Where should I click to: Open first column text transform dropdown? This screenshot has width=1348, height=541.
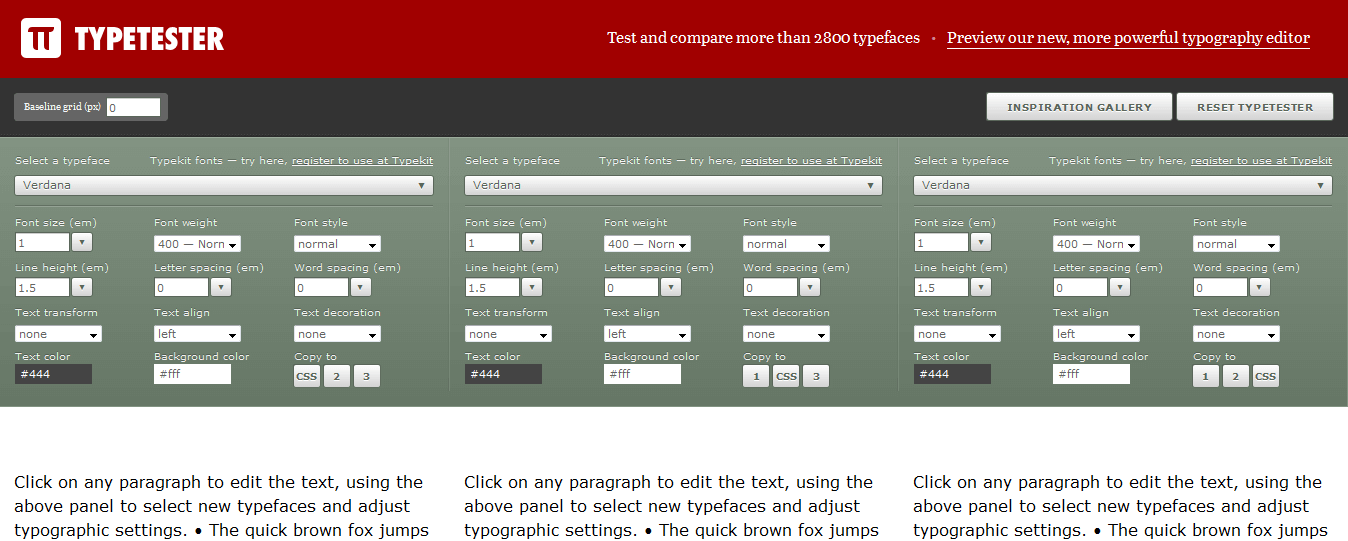(58, 334)
